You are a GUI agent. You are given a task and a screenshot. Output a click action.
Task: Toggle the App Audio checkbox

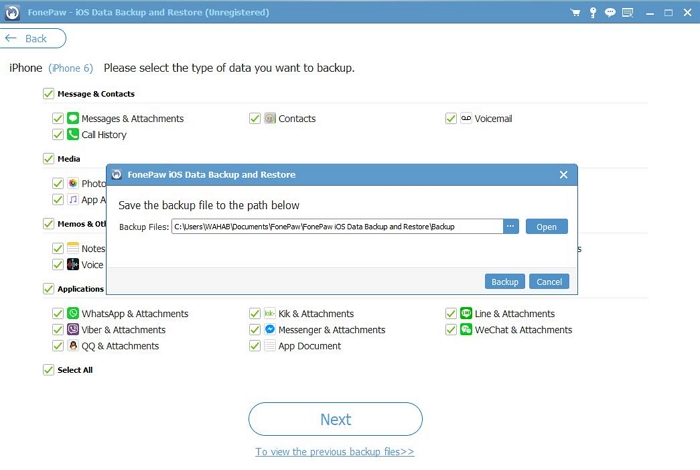pos(58,200)
